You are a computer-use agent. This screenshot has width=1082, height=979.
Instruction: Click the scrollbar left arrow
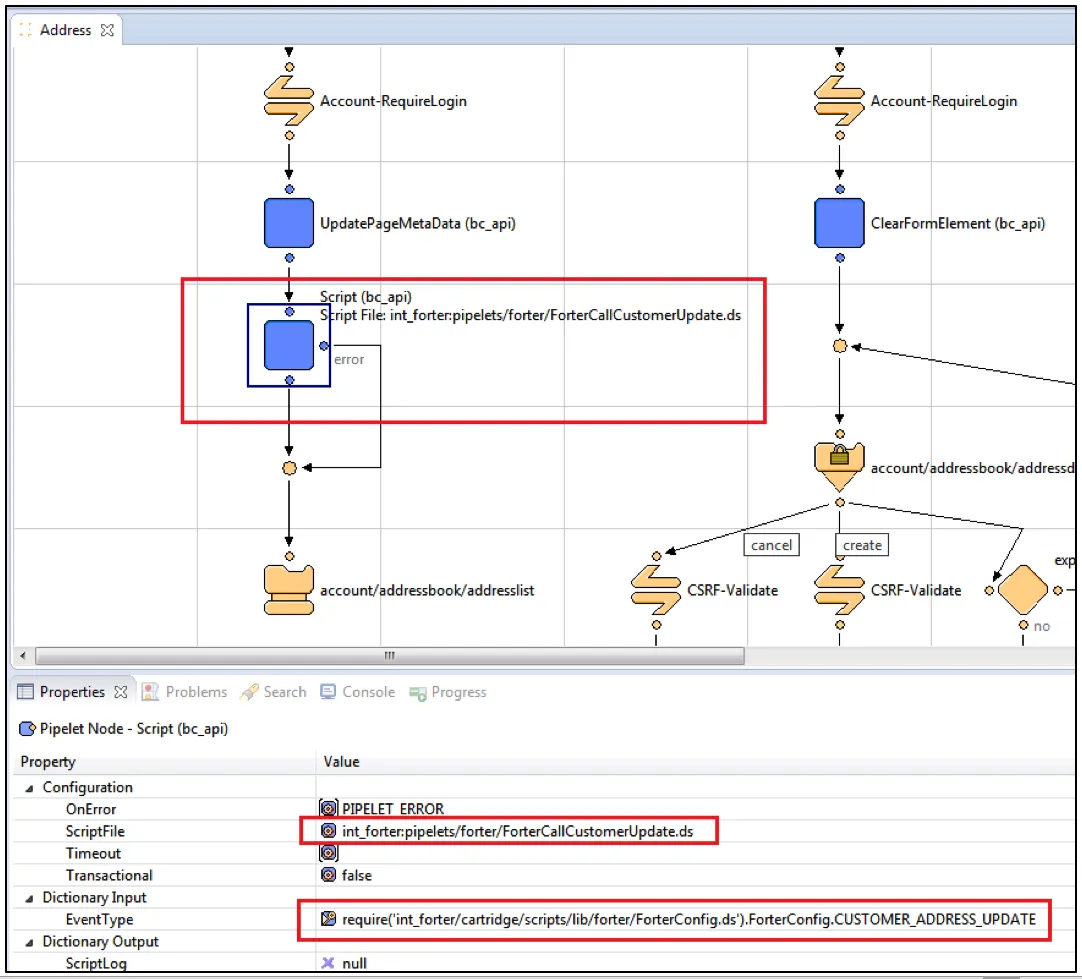click(23, 655)
